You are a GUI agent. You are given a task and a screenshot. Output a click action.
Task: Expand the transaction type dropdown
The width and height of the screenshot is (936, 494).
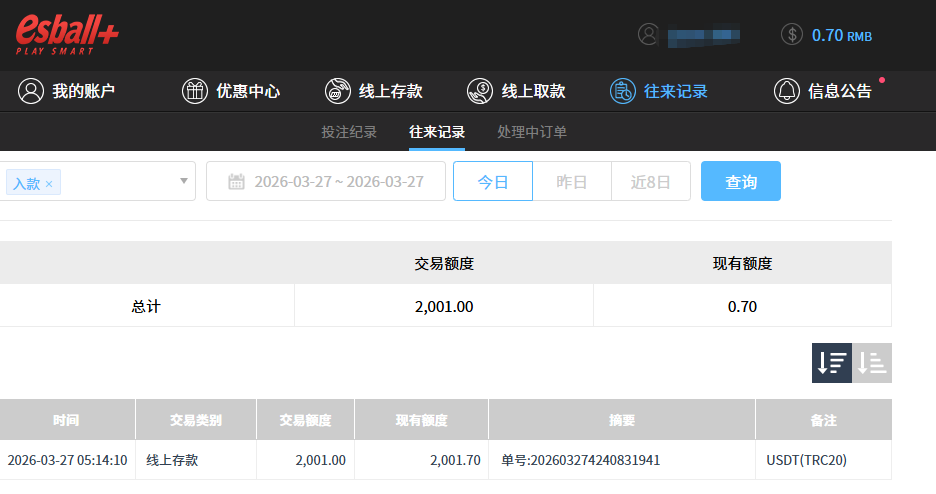click(x=183, y=181)
